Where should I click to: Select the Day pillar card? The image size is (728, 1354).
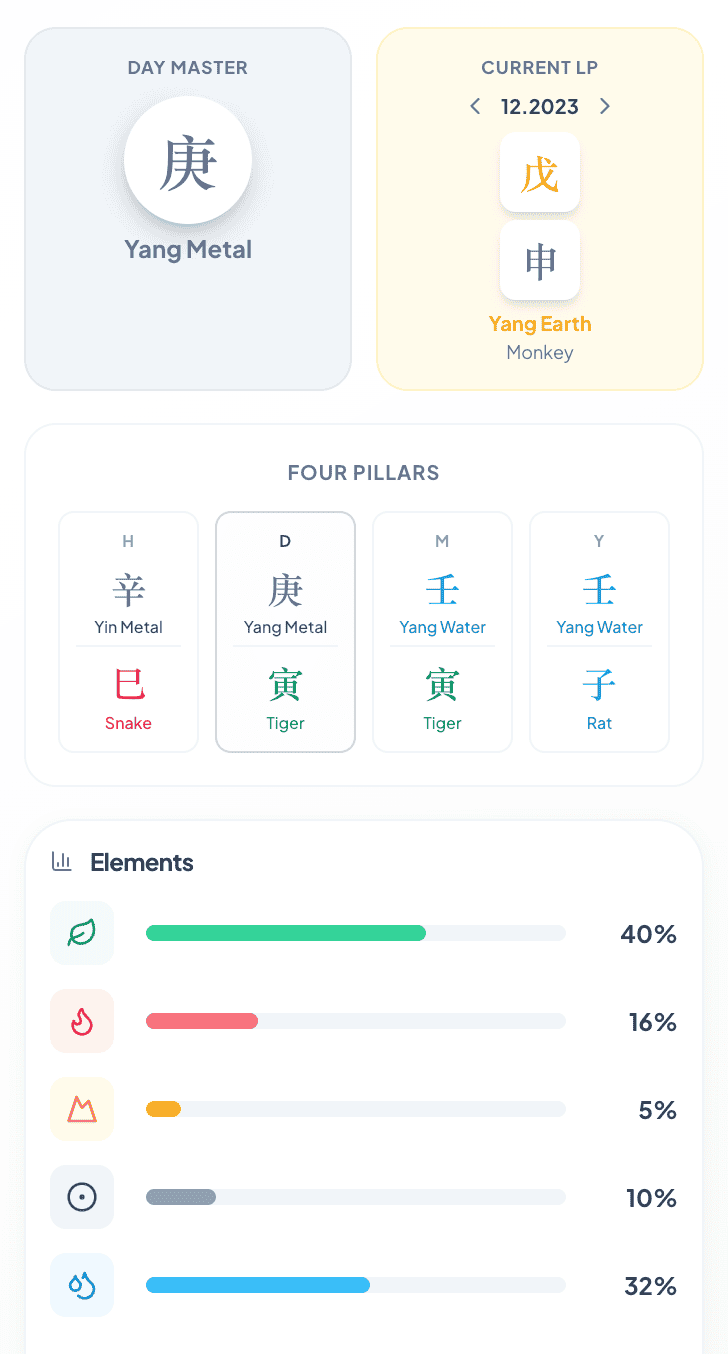[285, 632]
